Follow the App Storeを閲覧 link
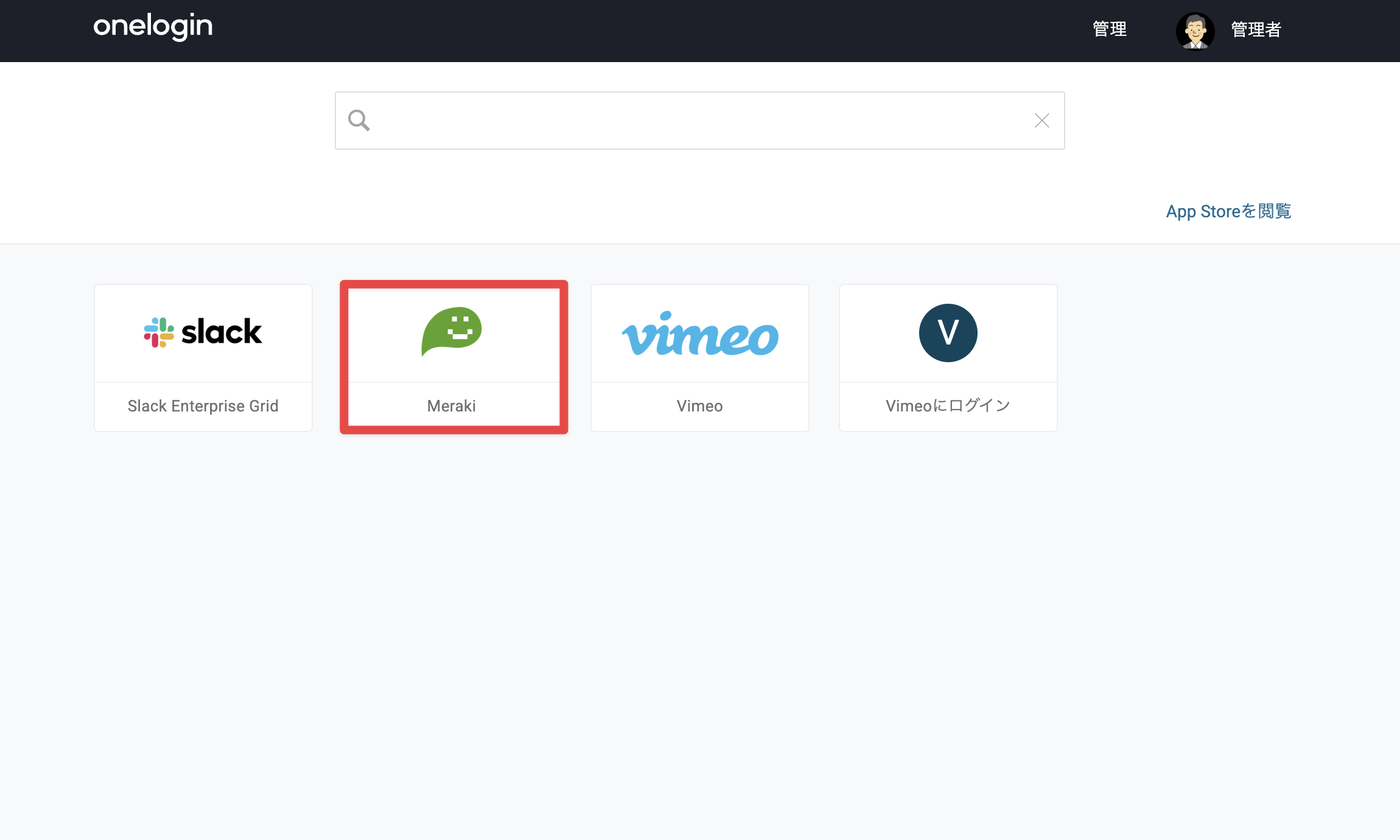 pyautogui.click(x=1228, y=211)
